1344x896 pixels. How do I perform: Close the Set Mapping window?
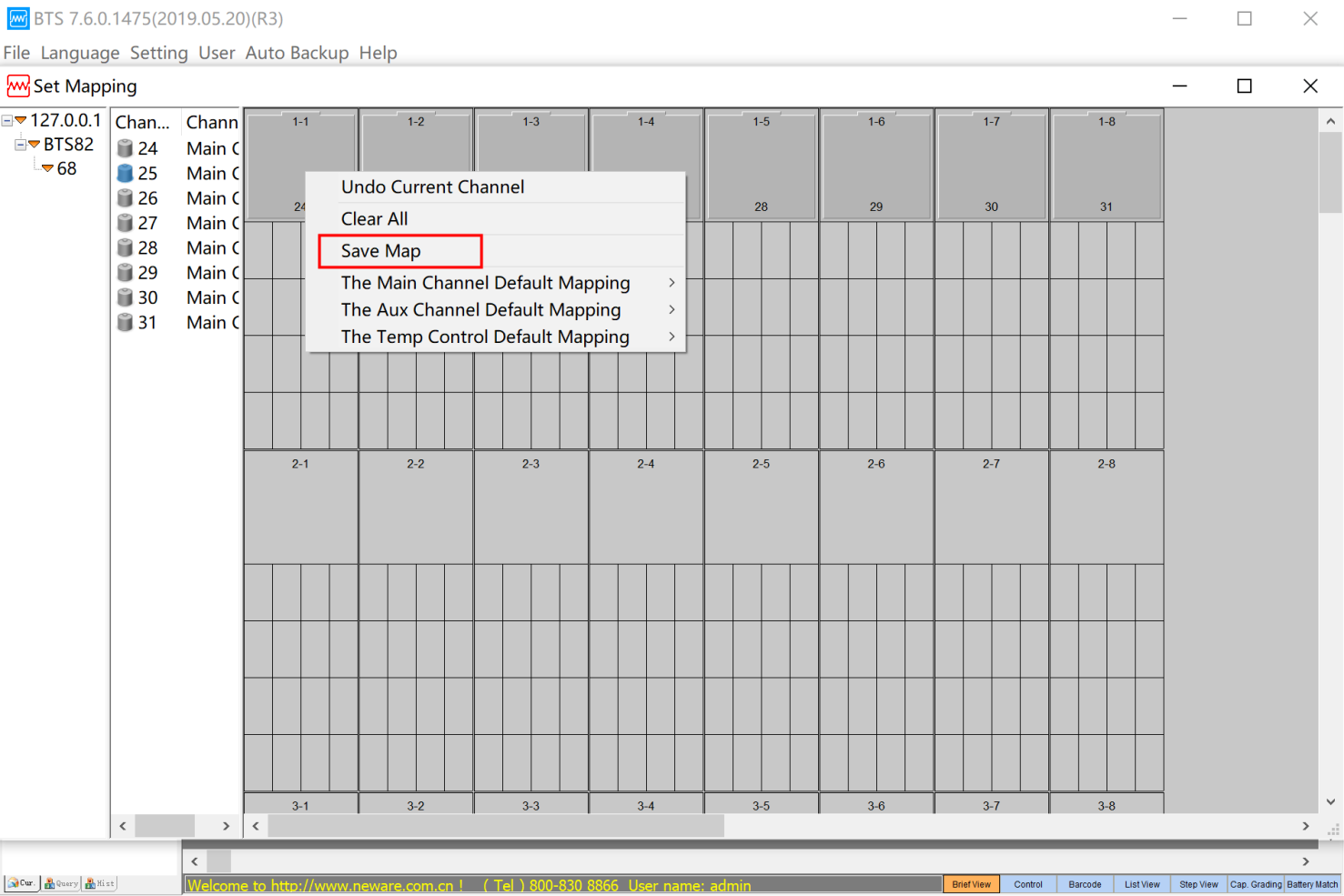[1310, 86]
